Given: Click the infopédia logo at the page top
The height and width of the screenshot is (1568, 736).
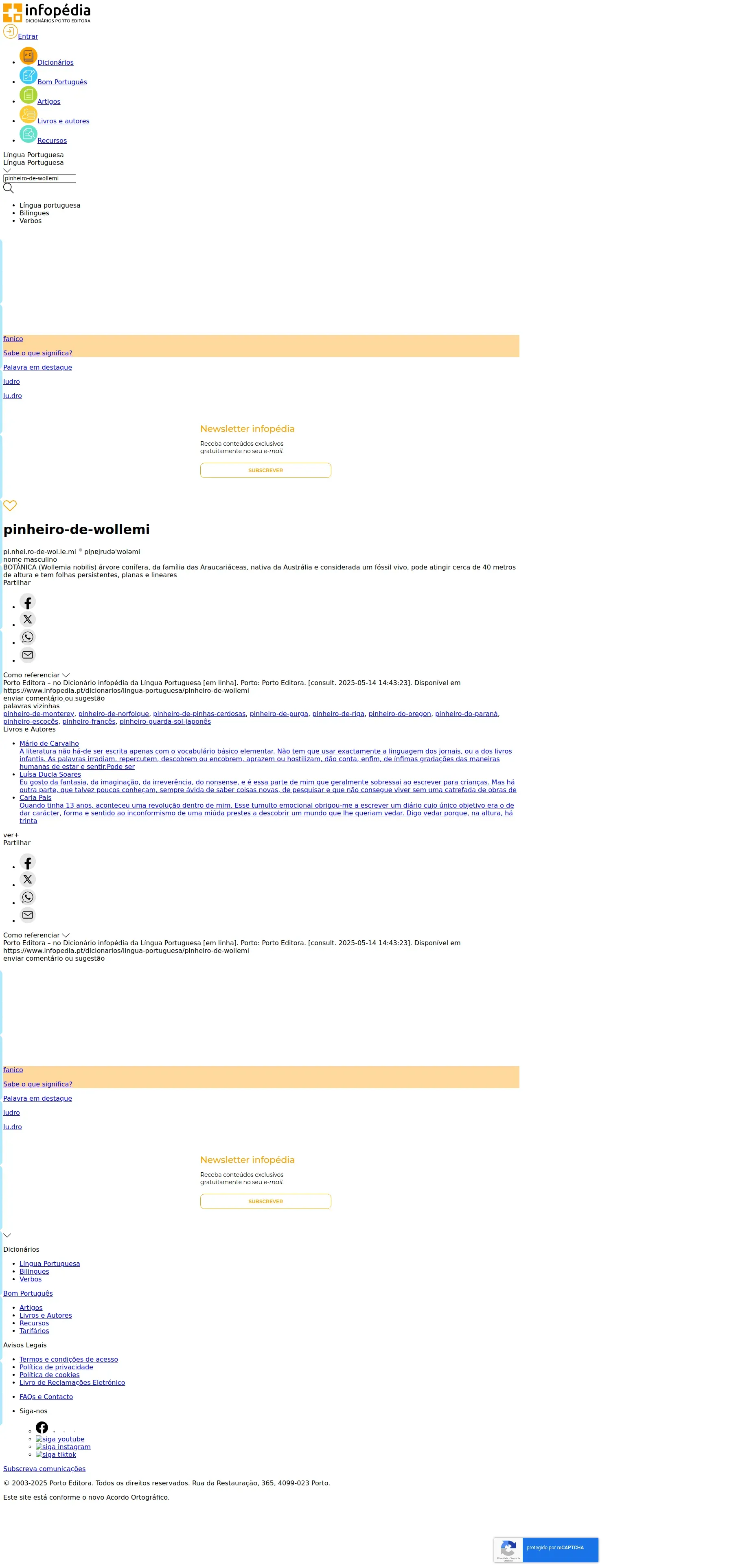Looking at the screenshot, I should [47, 13].
